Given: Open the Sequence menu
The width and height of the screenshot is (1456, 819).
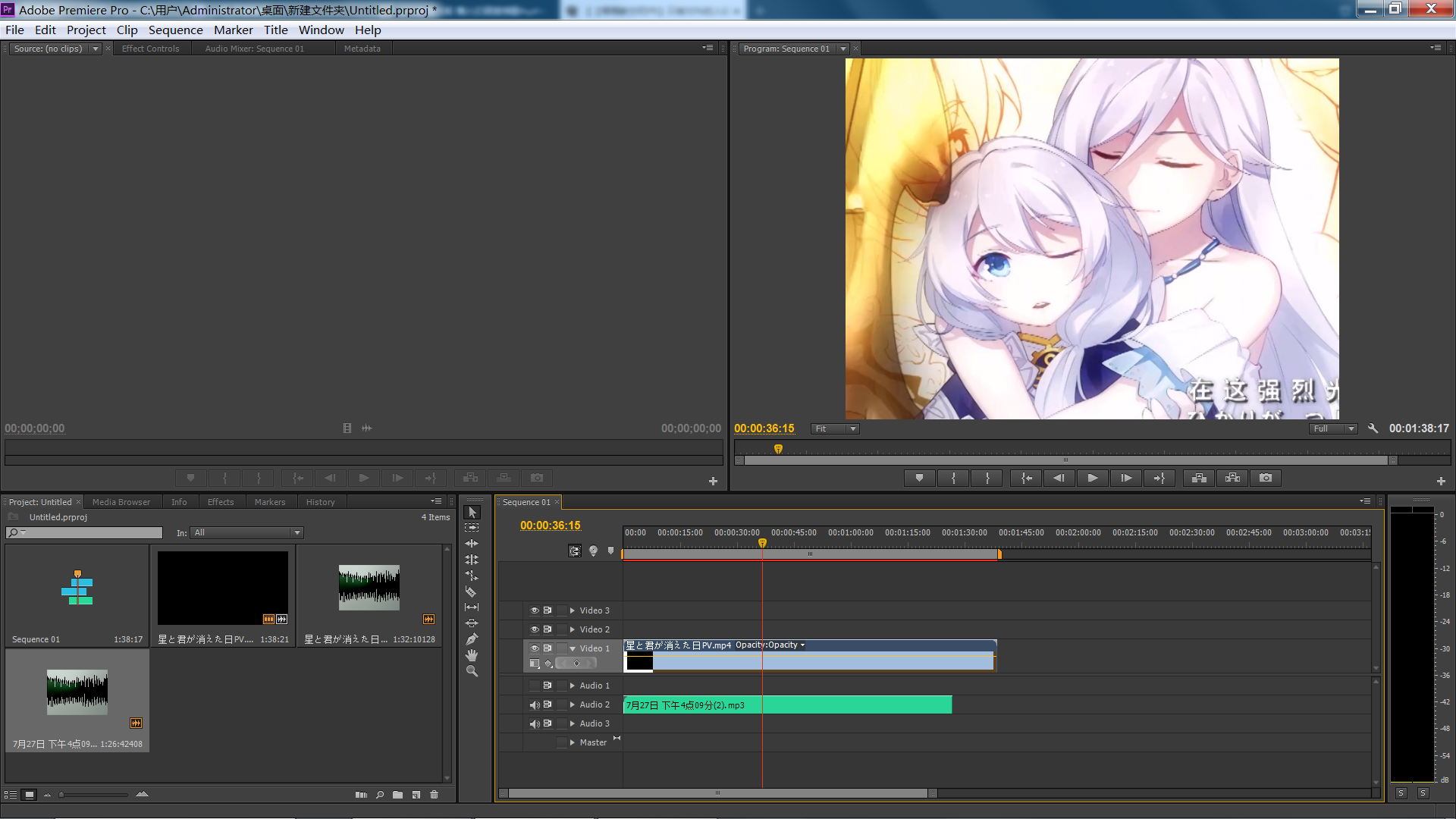Looking at the screenshot, I should click(x=175, y=30).
